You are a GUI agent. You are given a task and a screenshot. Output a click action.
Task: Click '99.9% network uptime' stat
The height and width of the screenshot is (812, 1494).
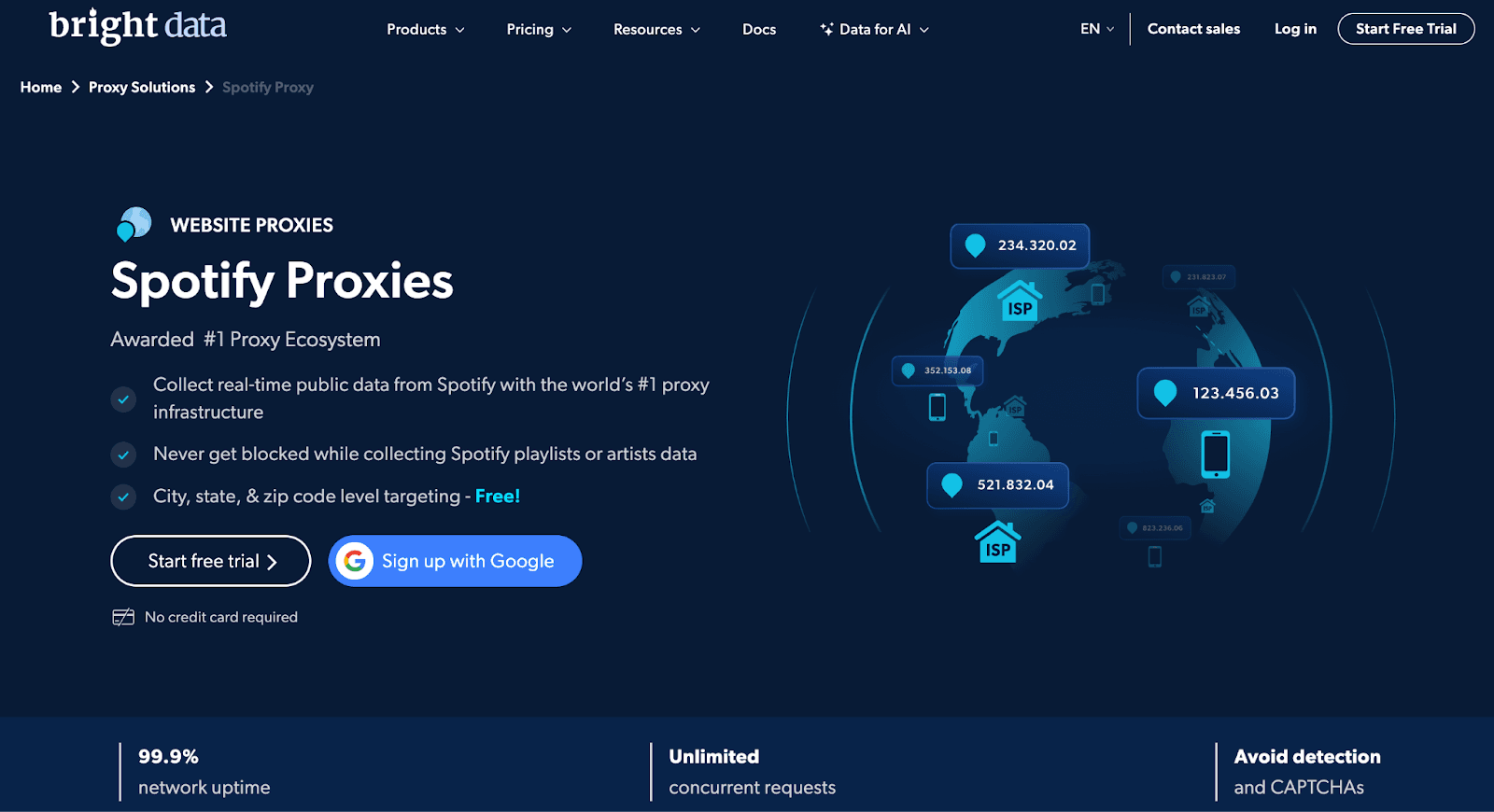(x=204, y=772)
